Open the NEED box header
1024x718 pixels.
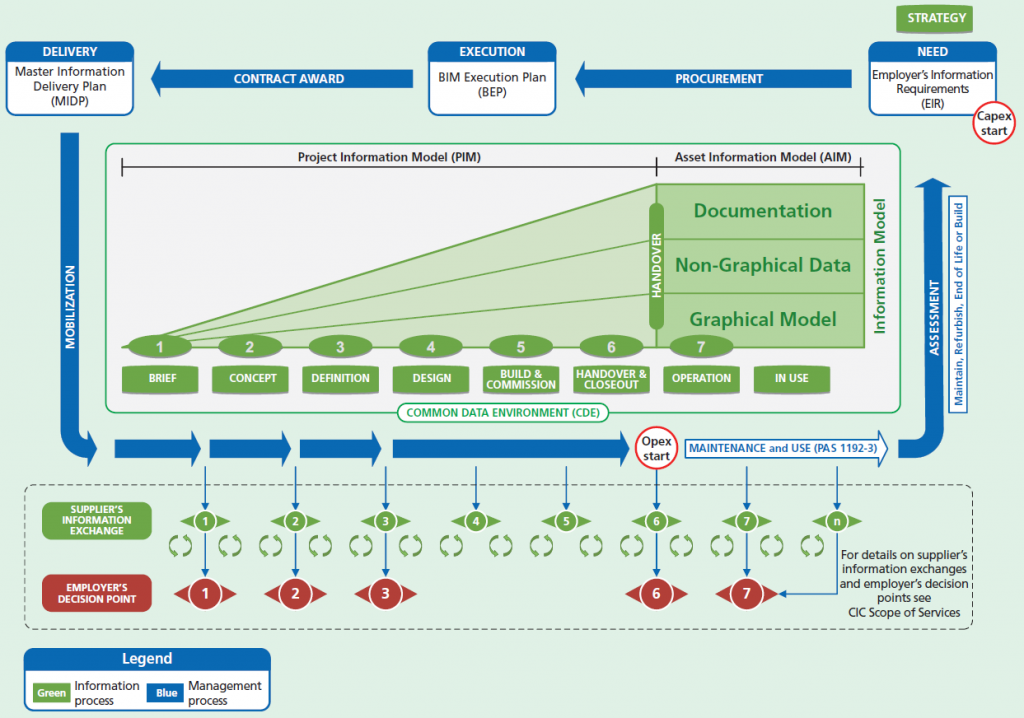[933, 52]
